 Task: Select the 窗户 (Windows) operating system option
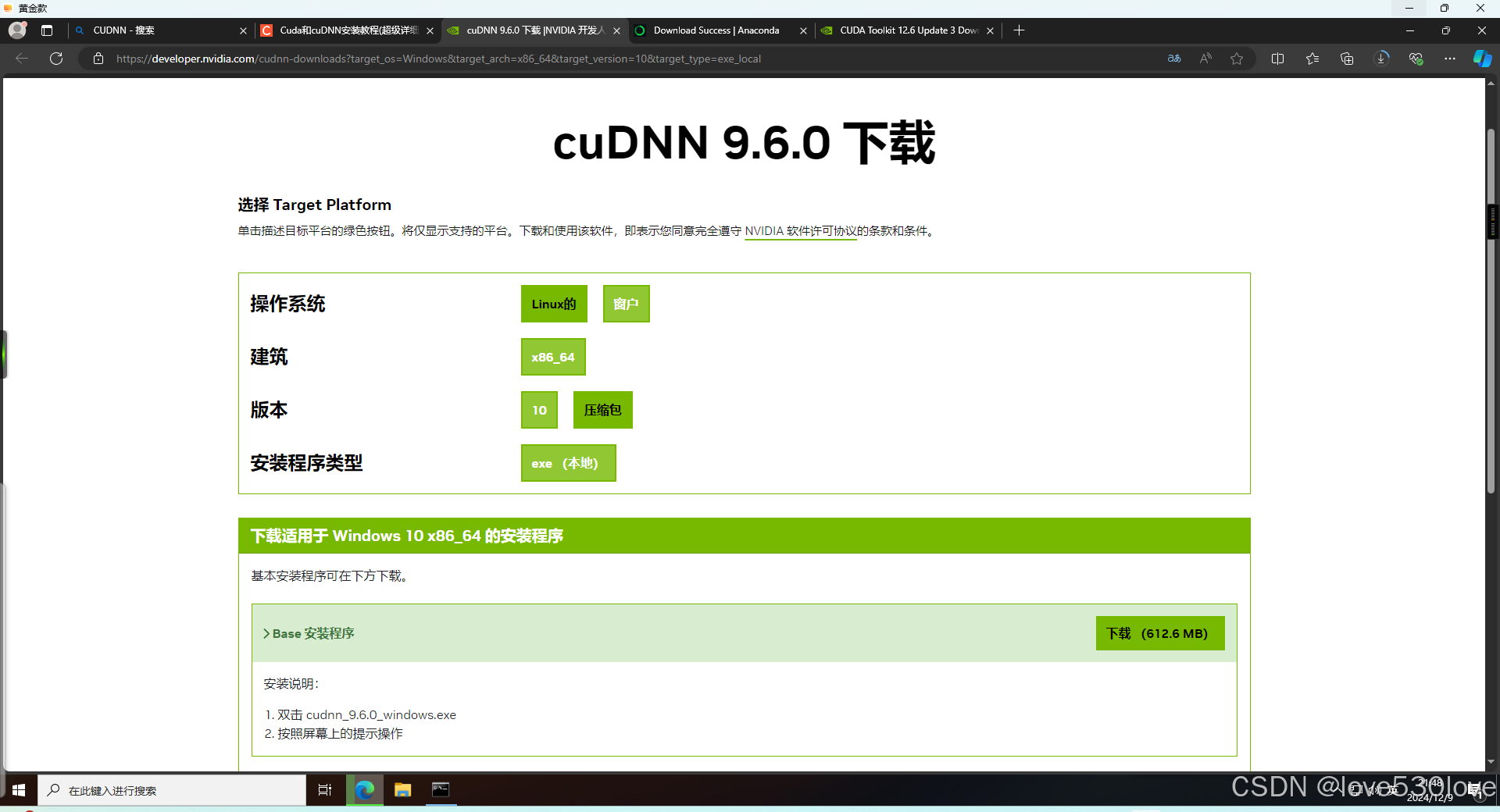click(626, 304)
